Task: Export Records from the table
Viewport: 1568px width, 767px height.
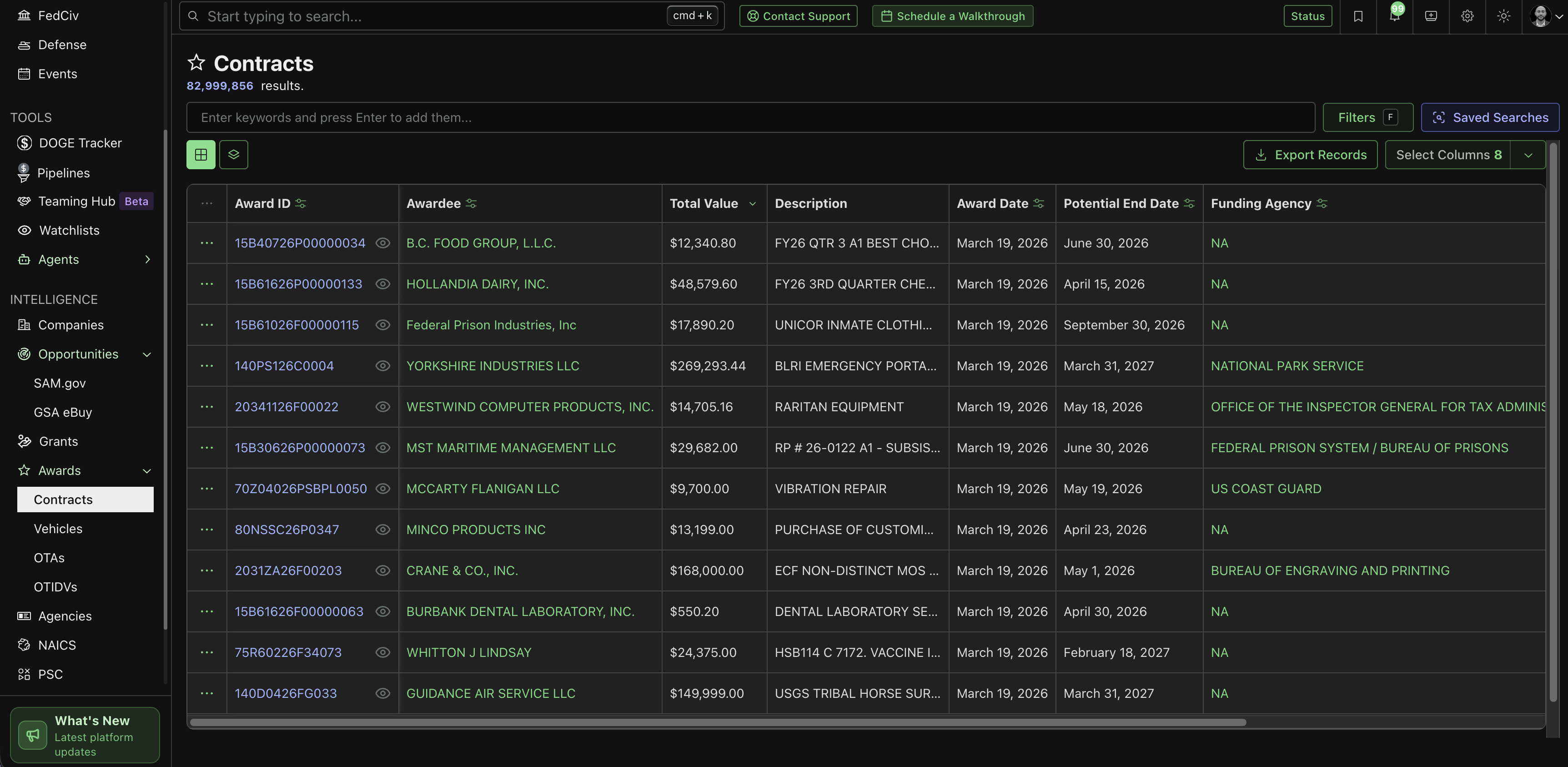Action: coord(1310,155)
